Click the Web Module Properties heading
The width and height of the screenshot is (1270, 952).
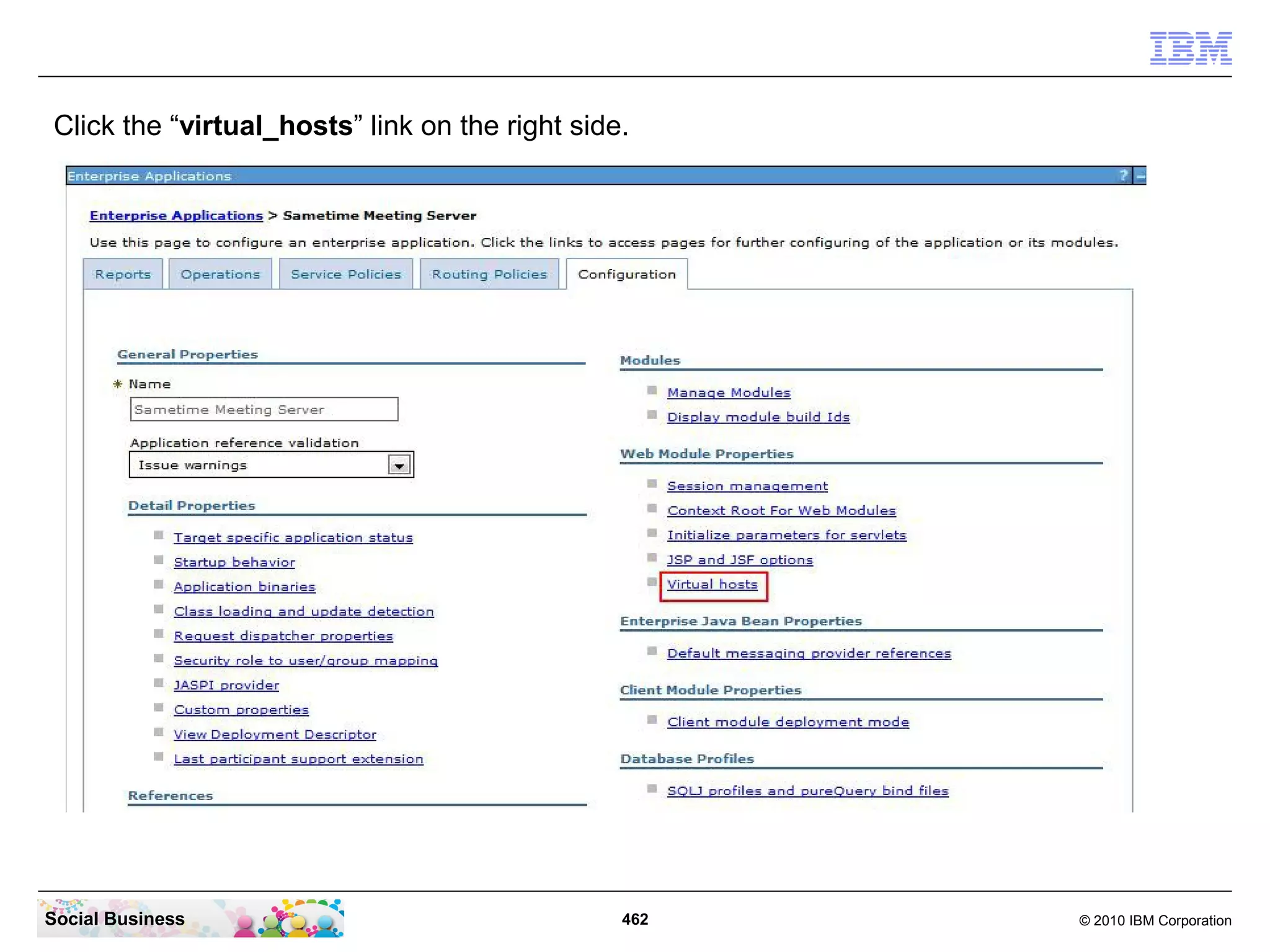pyautogui.click(x=707, y=454)
